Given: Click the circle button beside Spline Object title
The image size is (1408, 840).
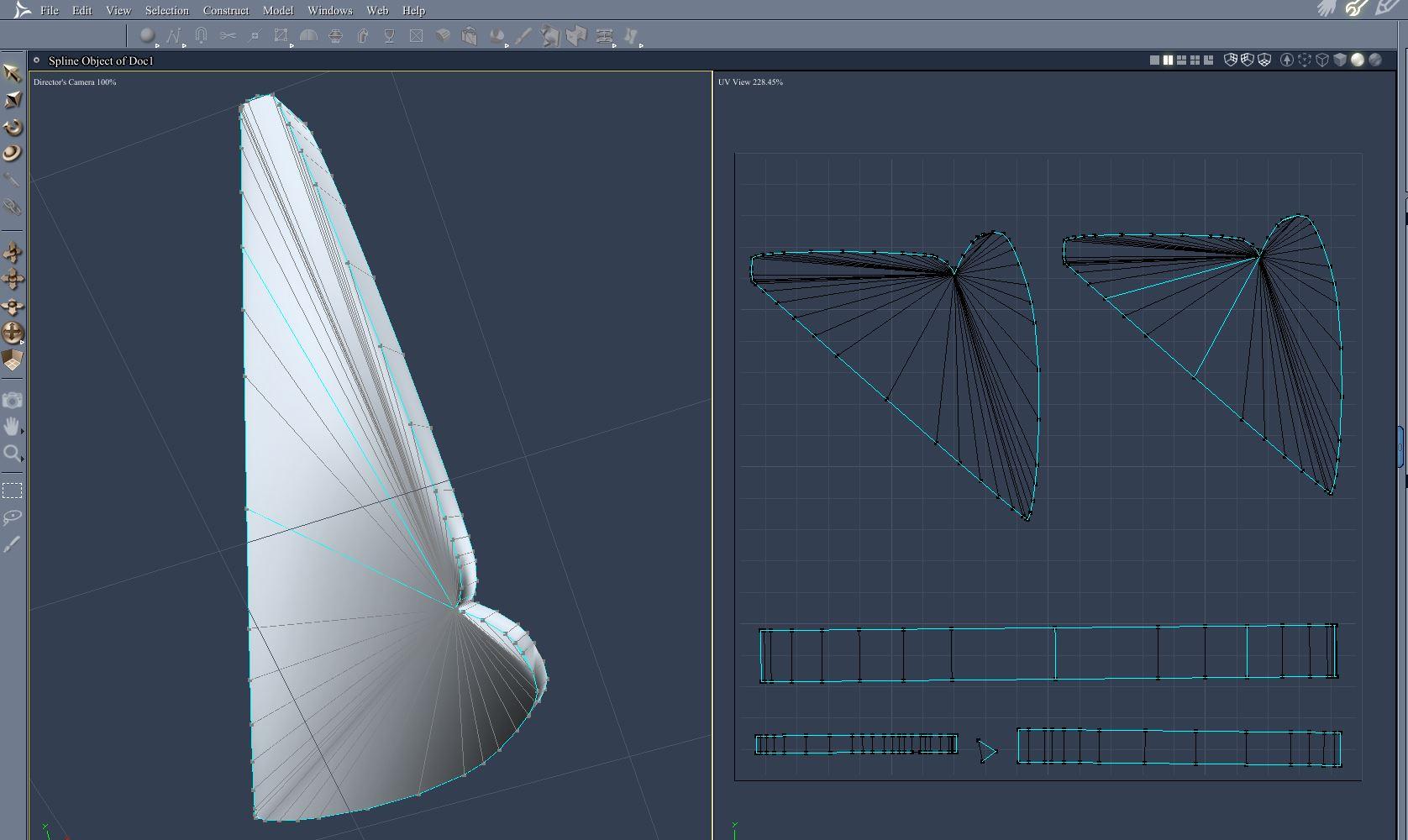Looking at the screenshot, I should click(36, 60).
